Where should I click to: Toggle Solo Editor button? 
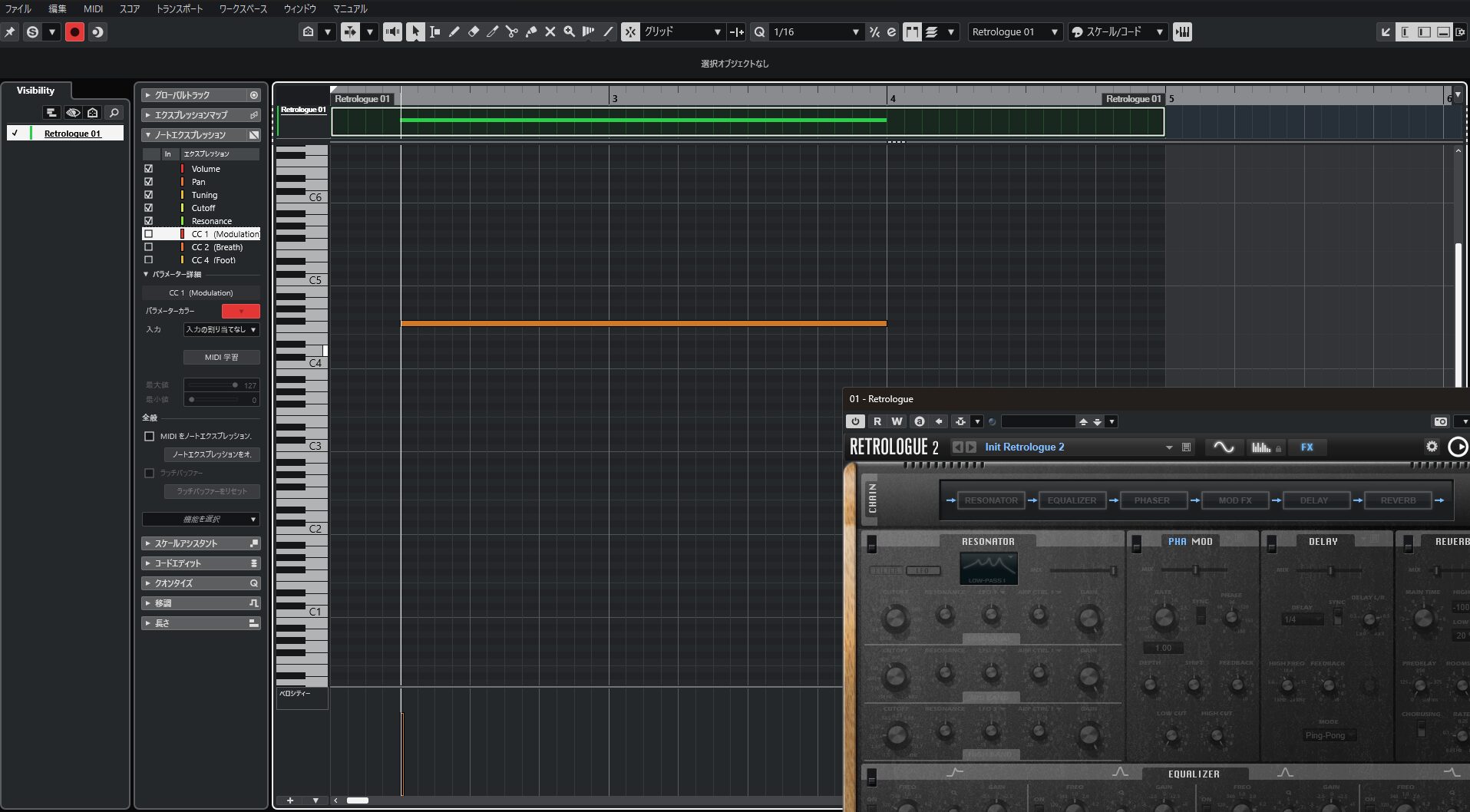pyautogui.click(x=32, y=31)
